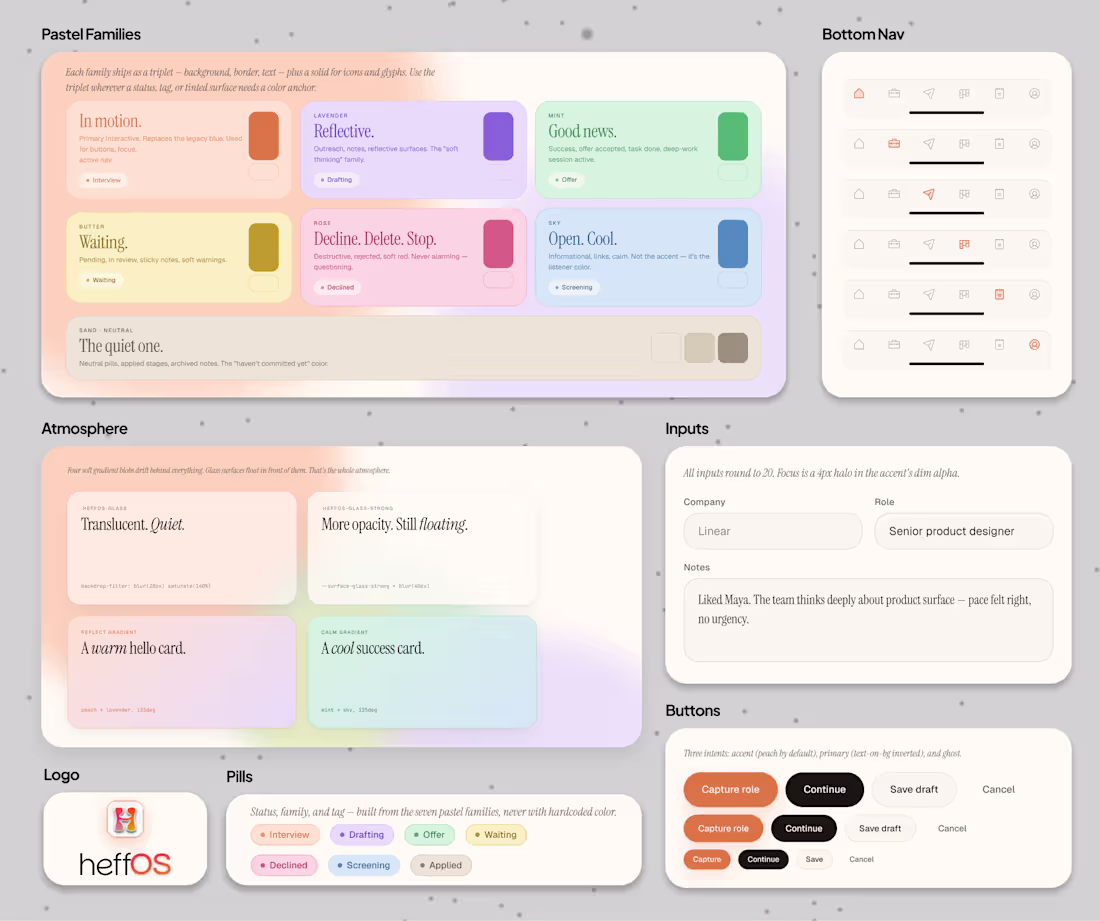
Task: Click the medium-sized Save draft button
Action: click(880, 828)
